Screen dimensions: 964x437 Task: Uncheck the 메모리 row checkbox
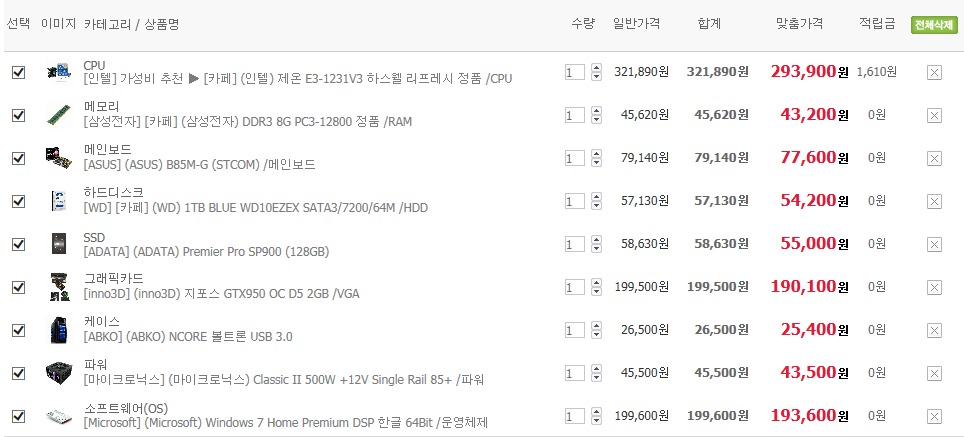point(18,116)
